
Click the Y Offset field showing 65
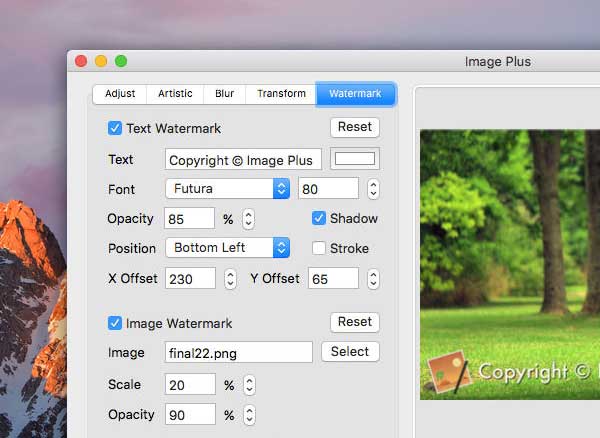[x=333, y=278]
